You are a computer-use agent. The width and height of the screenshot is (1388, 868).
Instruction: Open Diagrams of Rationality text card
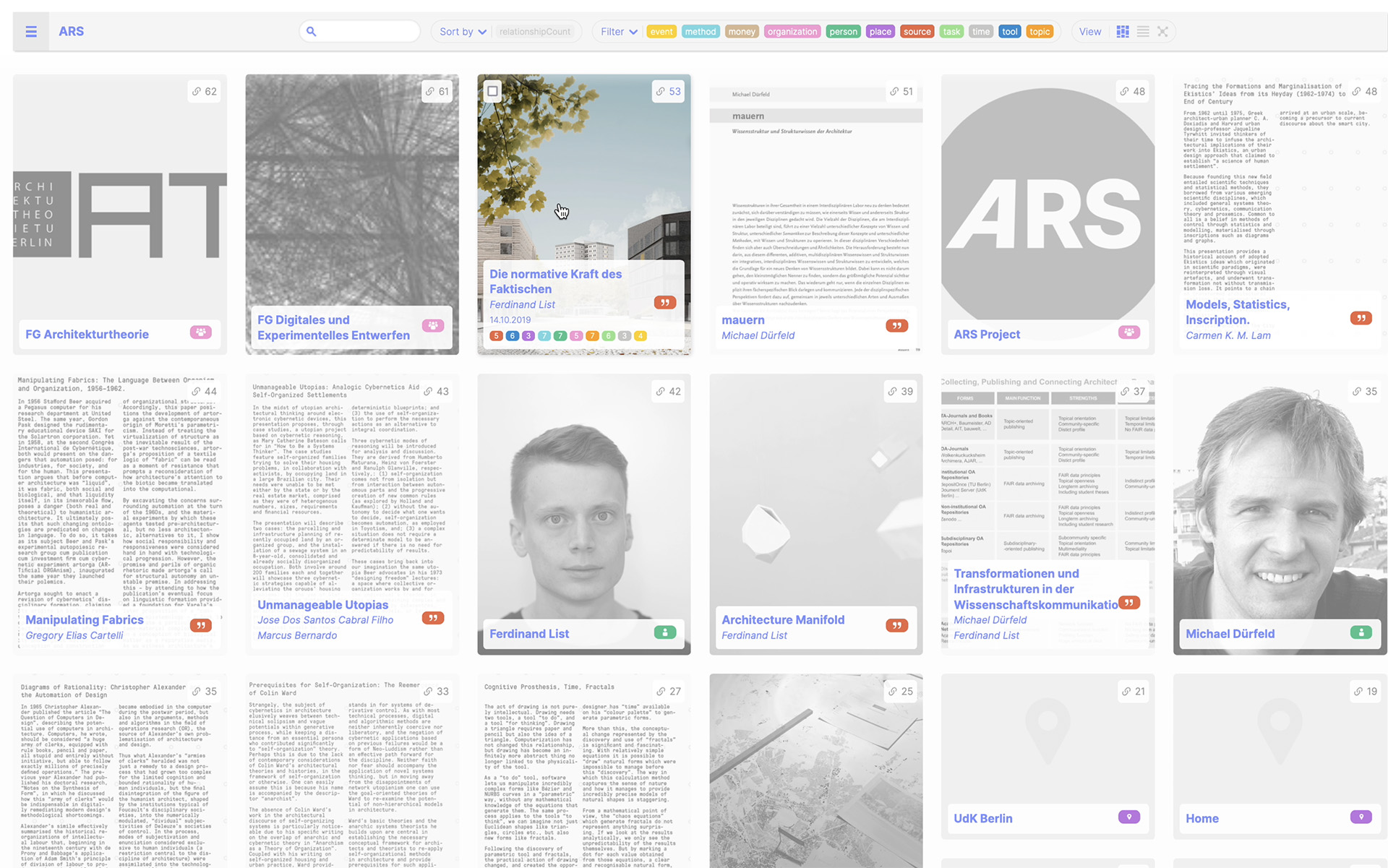[x=119, y=771]
